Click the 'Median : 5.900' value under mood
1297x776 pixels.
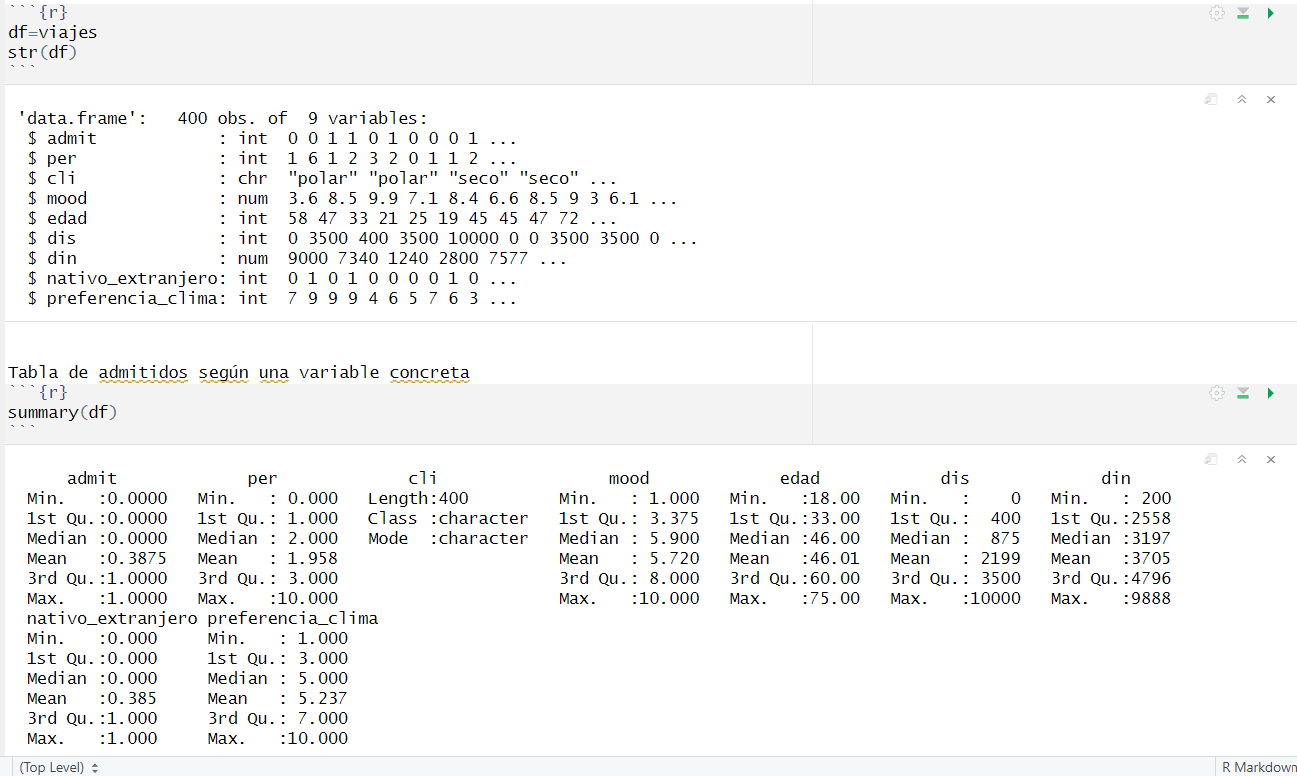[629, 538]
